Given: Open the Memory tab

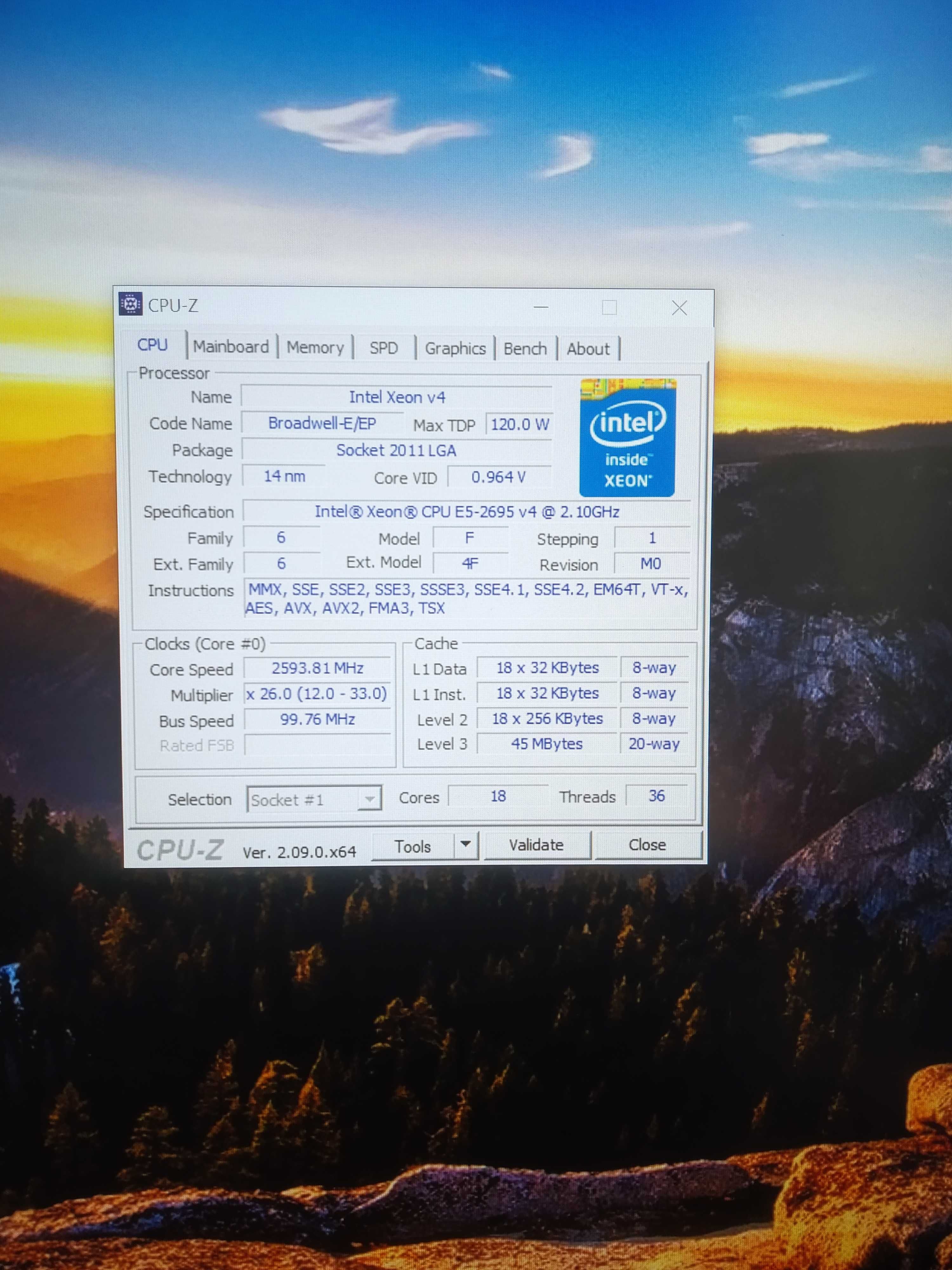Looking at the screenshot, I should [315, 347].
